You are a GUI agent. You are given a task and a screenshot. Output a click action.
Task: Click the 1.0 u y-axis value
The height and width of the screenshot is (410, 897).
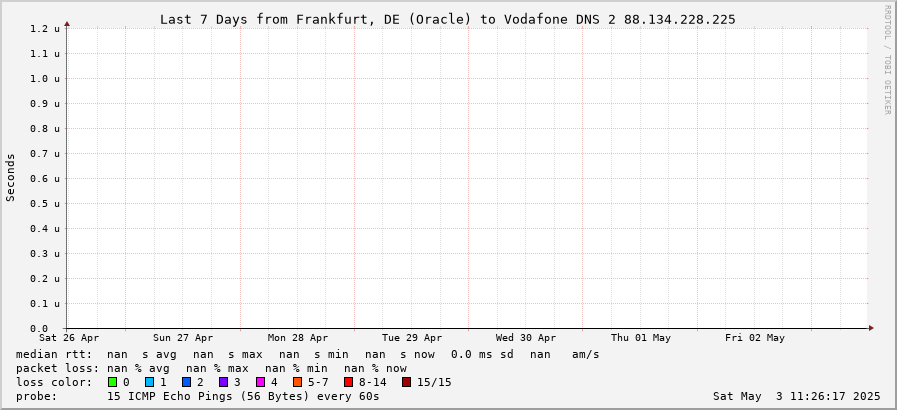(45, 78)
